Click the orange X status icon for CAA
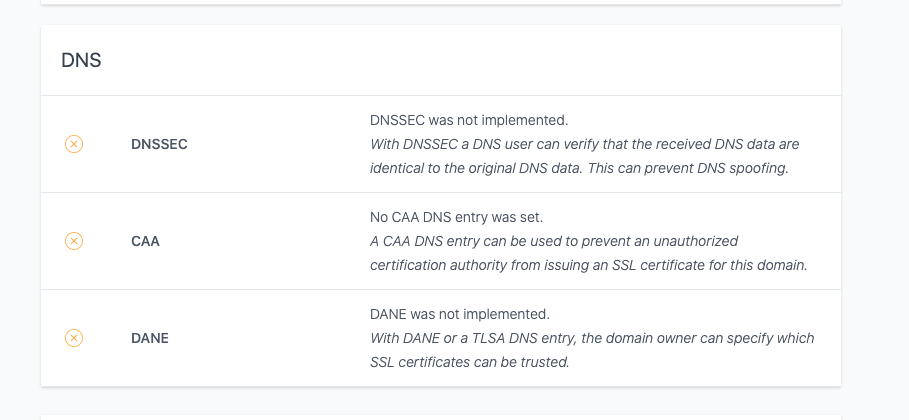The width and height of the screenshot is (909, 420). (74, 241)
